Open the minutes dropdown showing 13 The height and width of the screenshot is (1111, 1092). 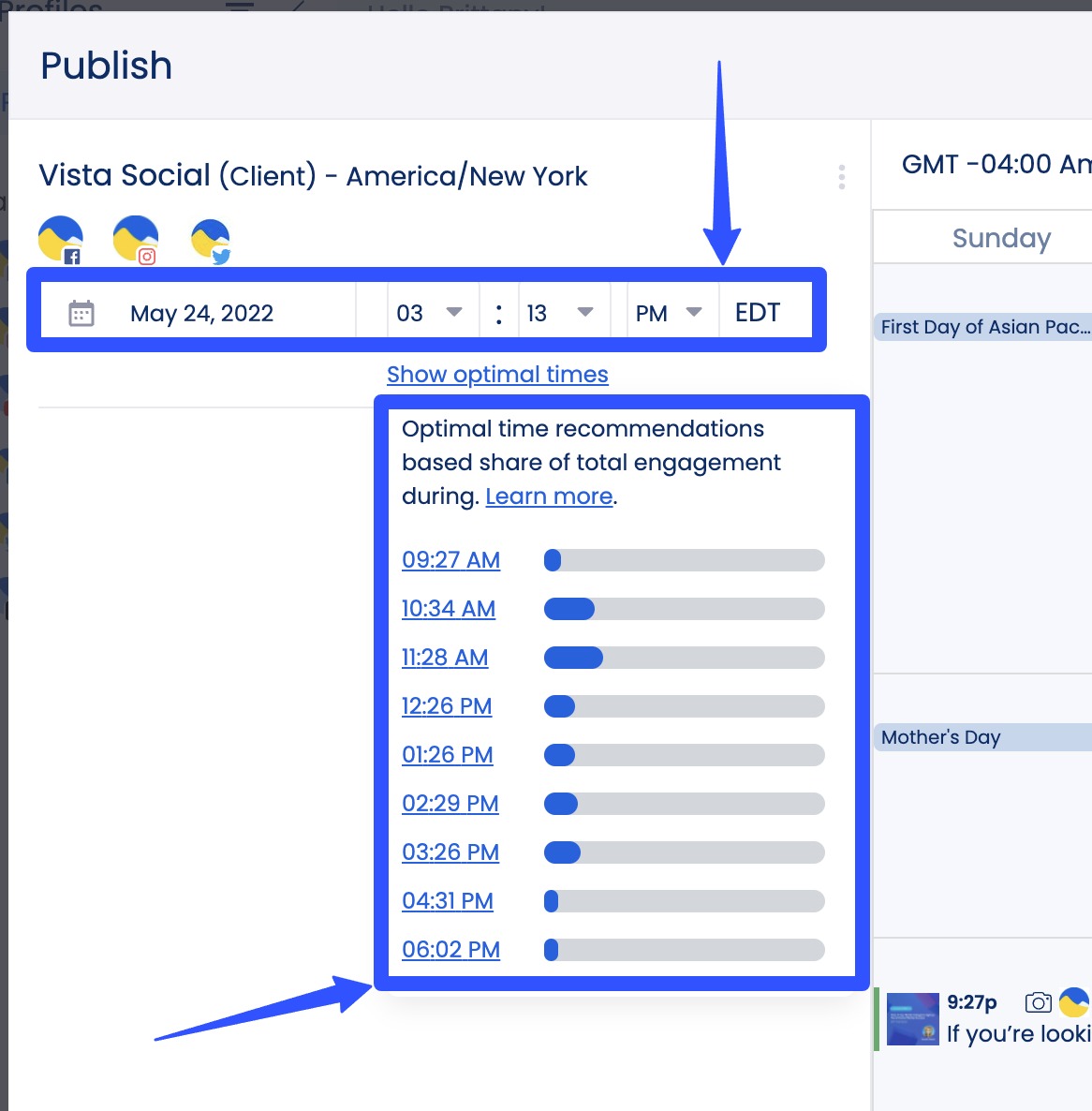click(x=560, y=313)
